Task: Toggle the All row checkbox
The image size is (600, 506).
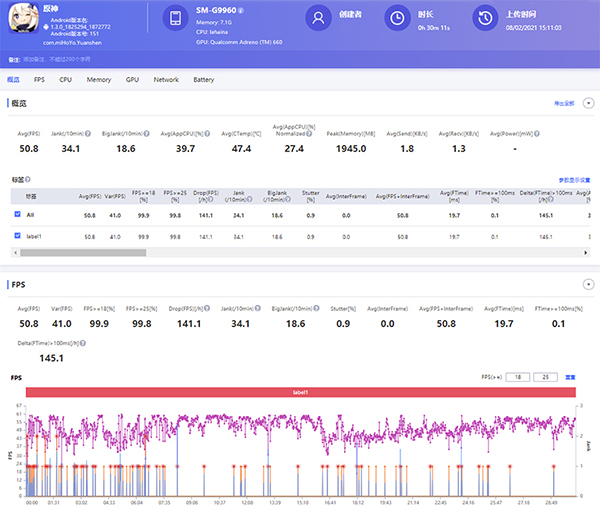Action: click(17, 214)
